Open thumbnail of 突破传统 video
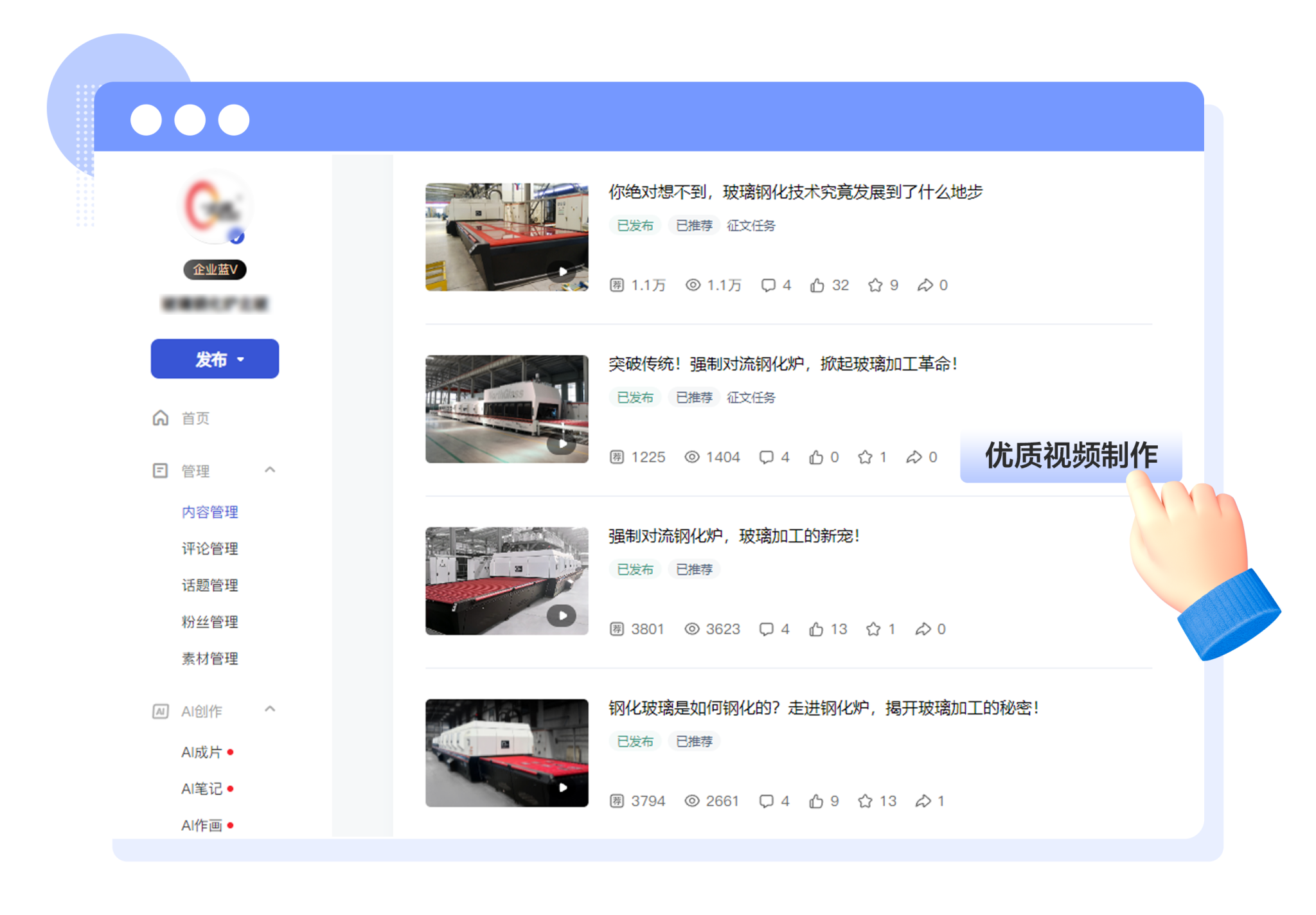The width and height of the screenshot is (1316, 915). click(x=506, y=409)
